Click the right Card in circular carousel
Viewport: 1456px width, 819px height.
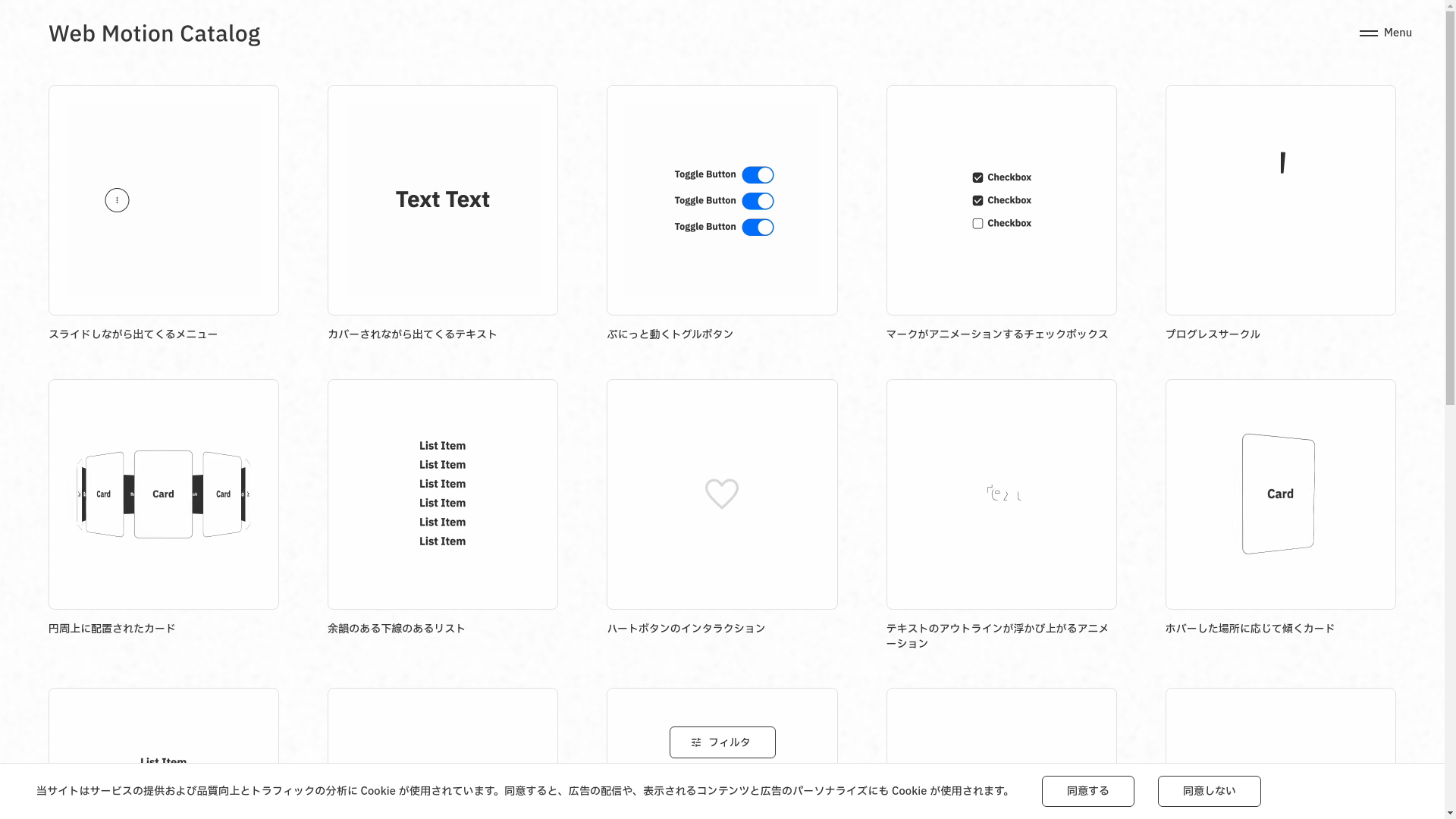click(222, 494)
